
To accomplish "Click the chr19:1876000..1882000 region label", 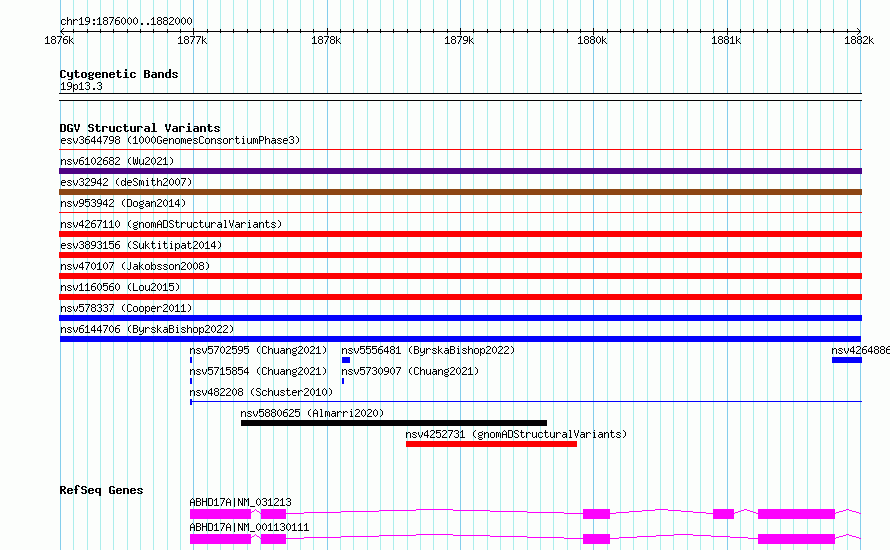I will (x=126, y=21).
